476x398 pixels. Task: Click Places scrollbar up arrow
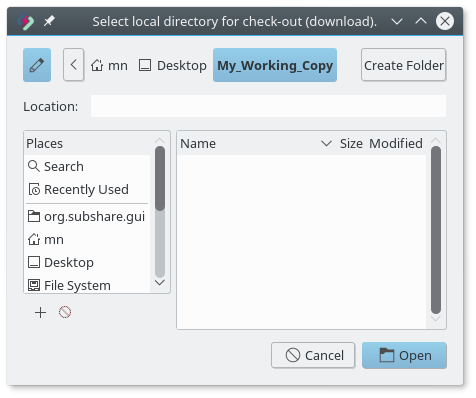pyautogui.click(x=160, y=140)
